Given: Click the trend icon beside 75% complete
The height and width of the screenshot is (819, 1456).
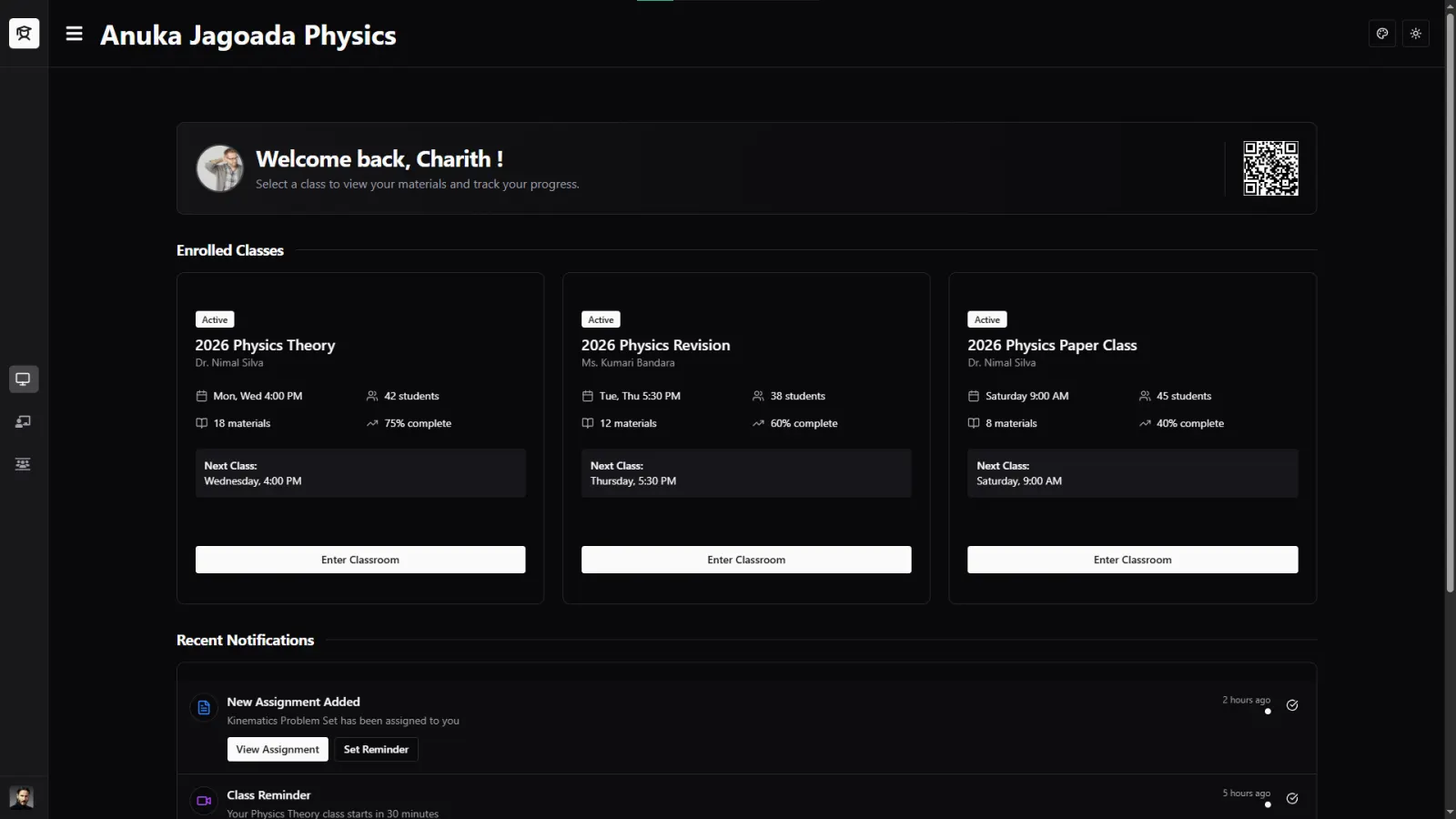Looking at the screenshot, I should click(x=372, y=423).
